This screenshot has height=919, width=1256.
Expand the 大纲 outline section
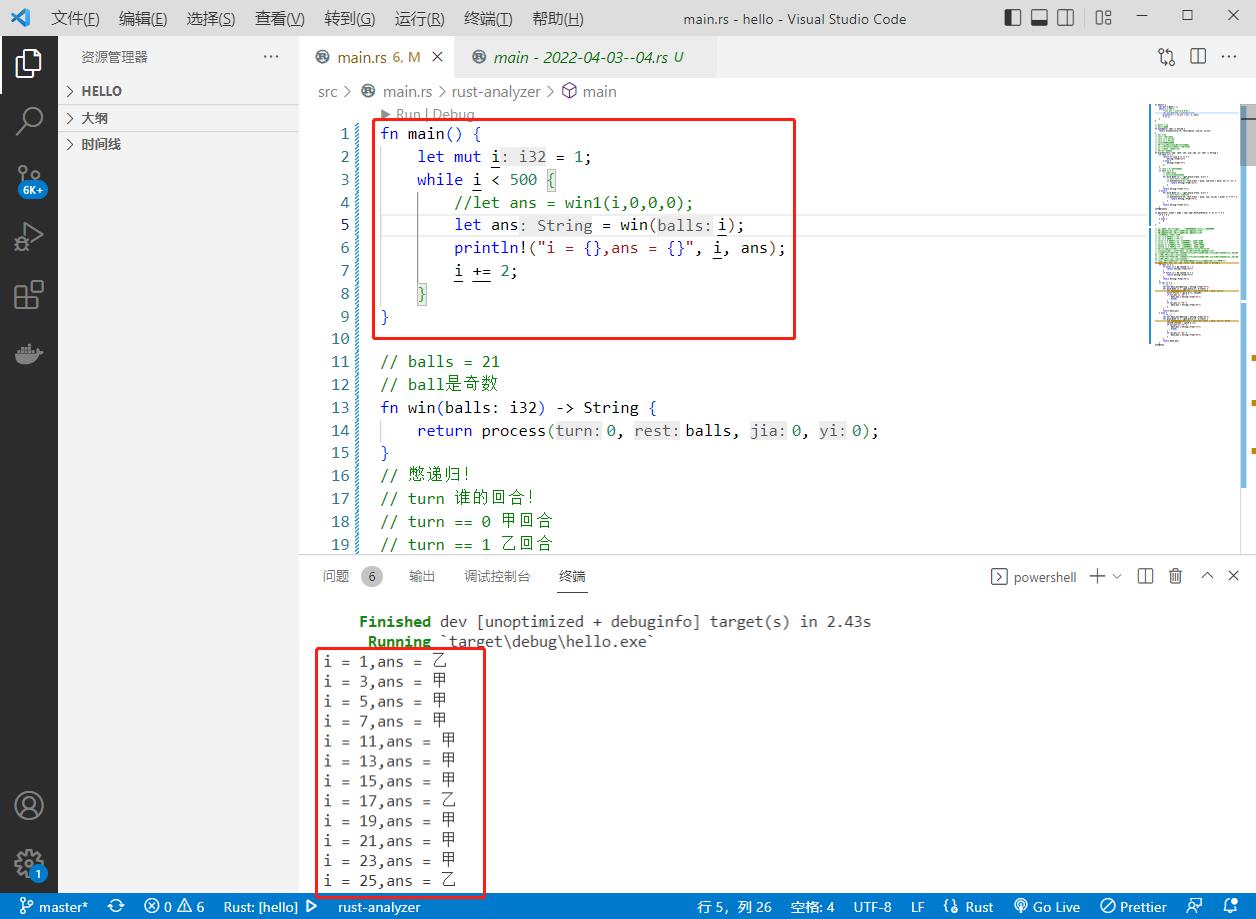179,118
